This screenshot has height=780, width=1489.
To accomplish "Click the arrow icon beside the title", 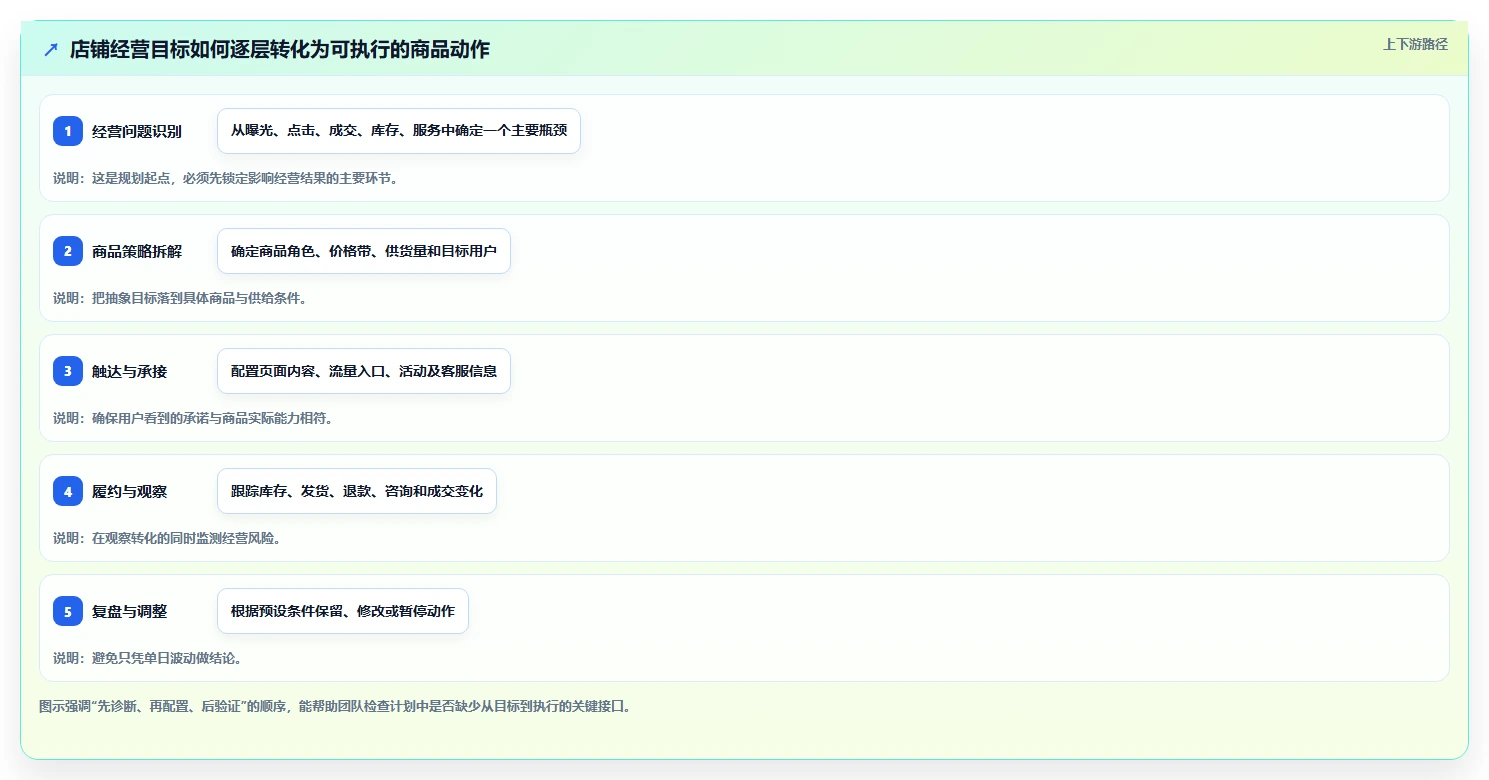I will pyautogui.click(x=51, y=50).
